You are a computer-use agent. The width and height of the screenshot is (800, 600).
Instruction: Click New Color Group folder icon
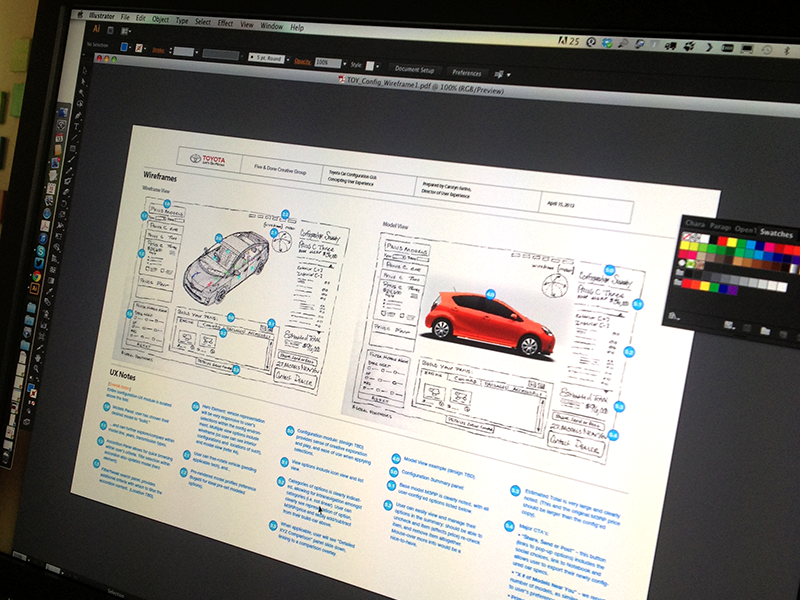[x=765, y=331]
